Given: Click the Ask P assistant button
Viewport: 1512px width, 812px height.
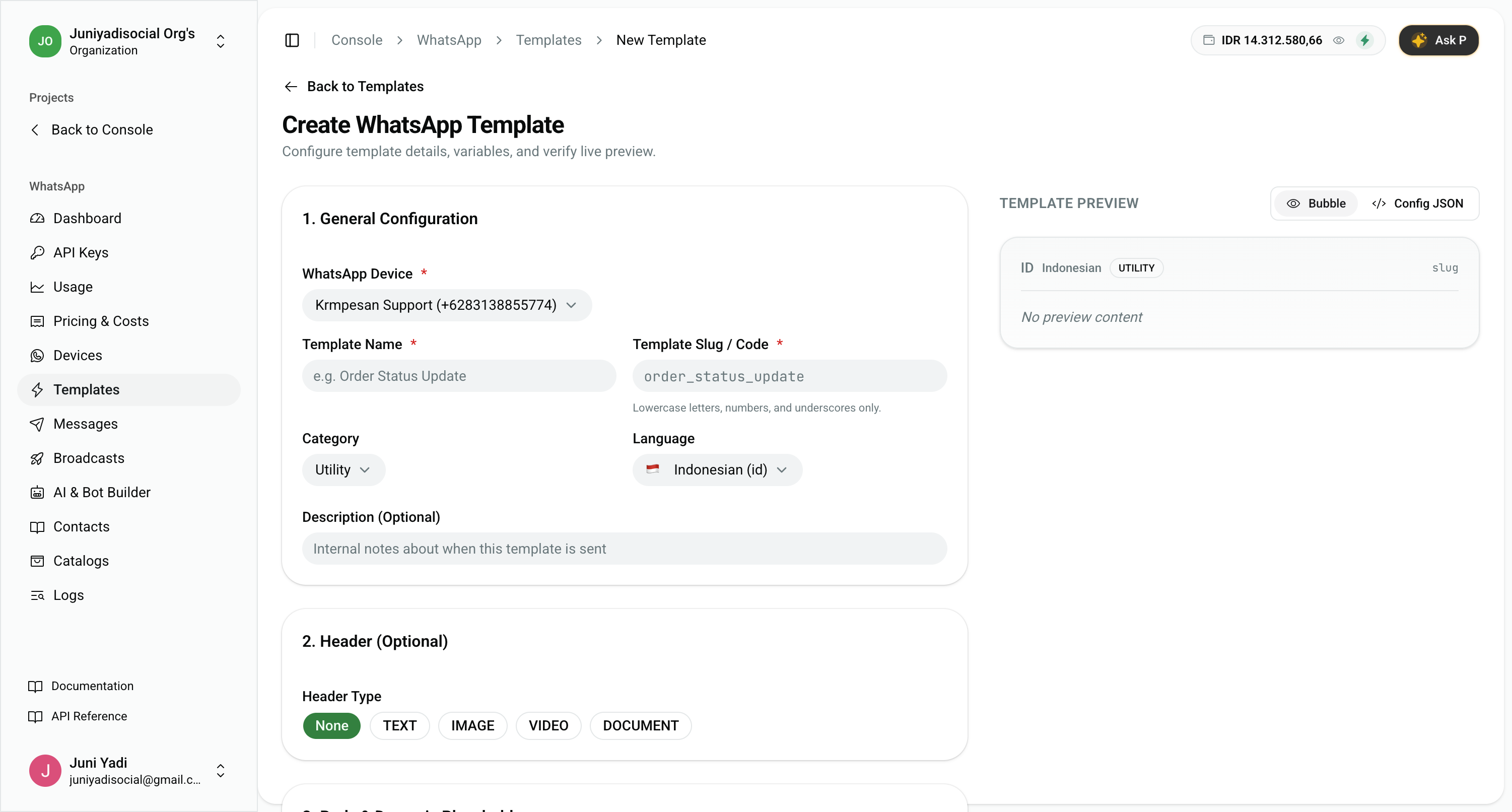Looking at the screenshot, I should click(1438, 40).
